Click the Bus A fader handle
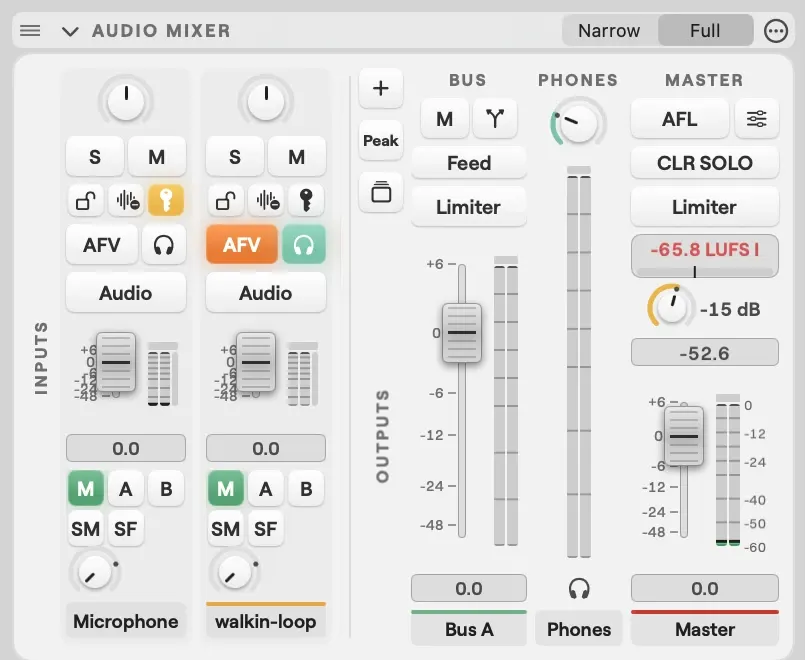 click(x=462, y=333)
